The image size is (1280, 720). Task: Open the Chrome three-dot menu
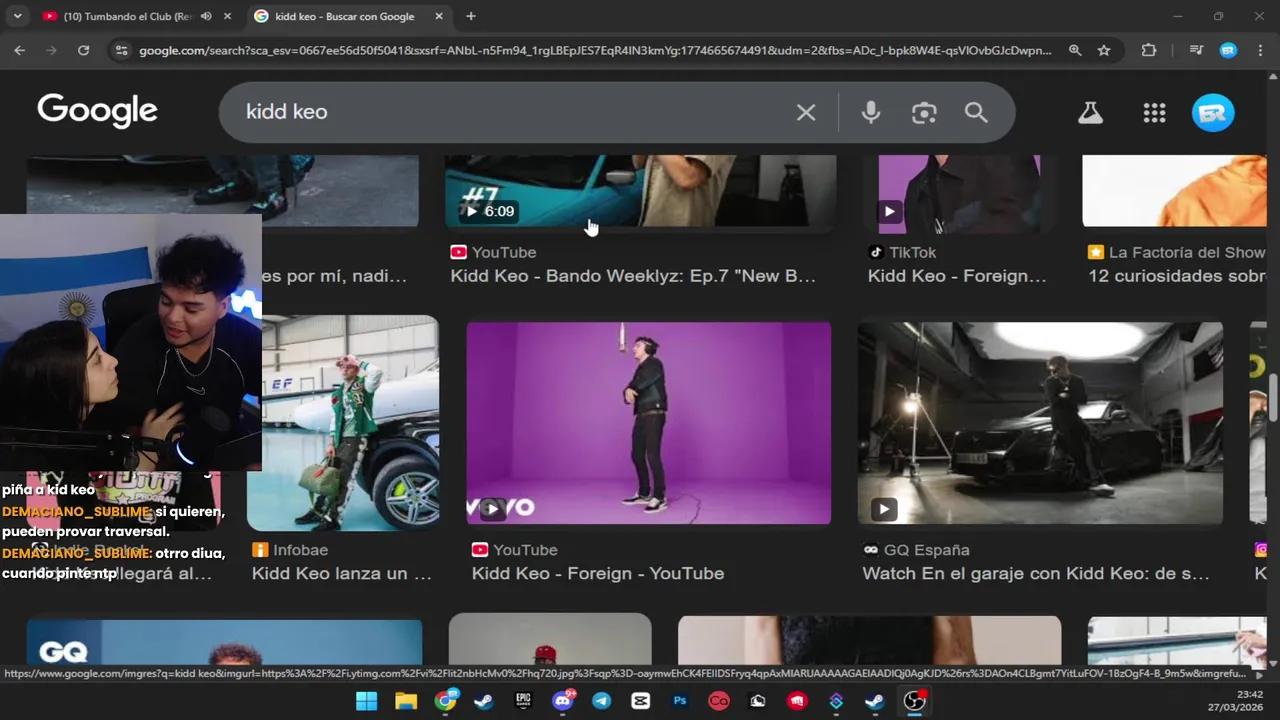(x=1260, y=50)
